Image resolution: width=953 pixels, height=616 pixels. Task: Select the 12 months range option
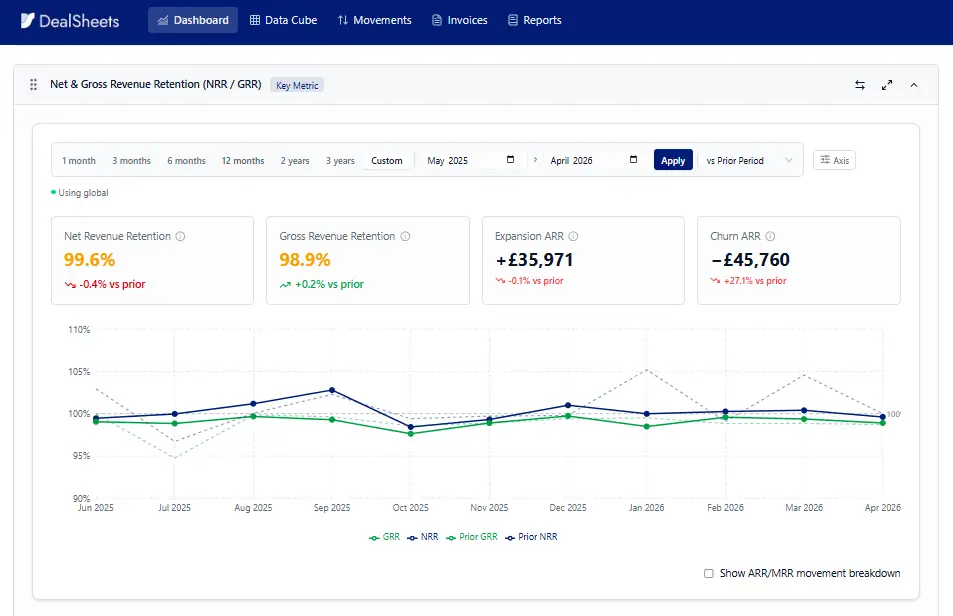pyautogui.click(x=243, y=161)
